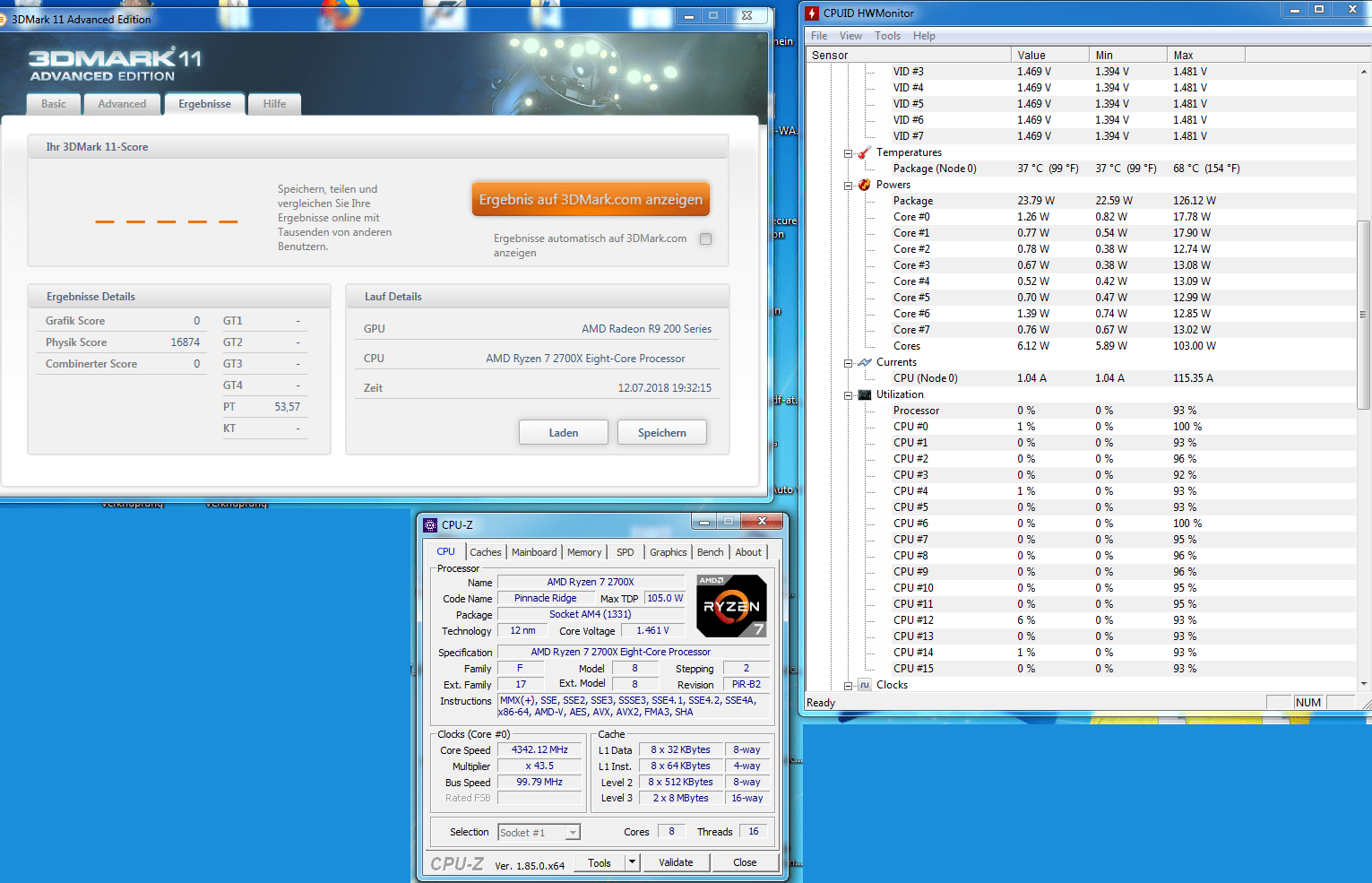The height and width of the screenshot is (883, 1372).
Task: Switch to the Advanced tab in 3DMark
Action: point(122,104)
